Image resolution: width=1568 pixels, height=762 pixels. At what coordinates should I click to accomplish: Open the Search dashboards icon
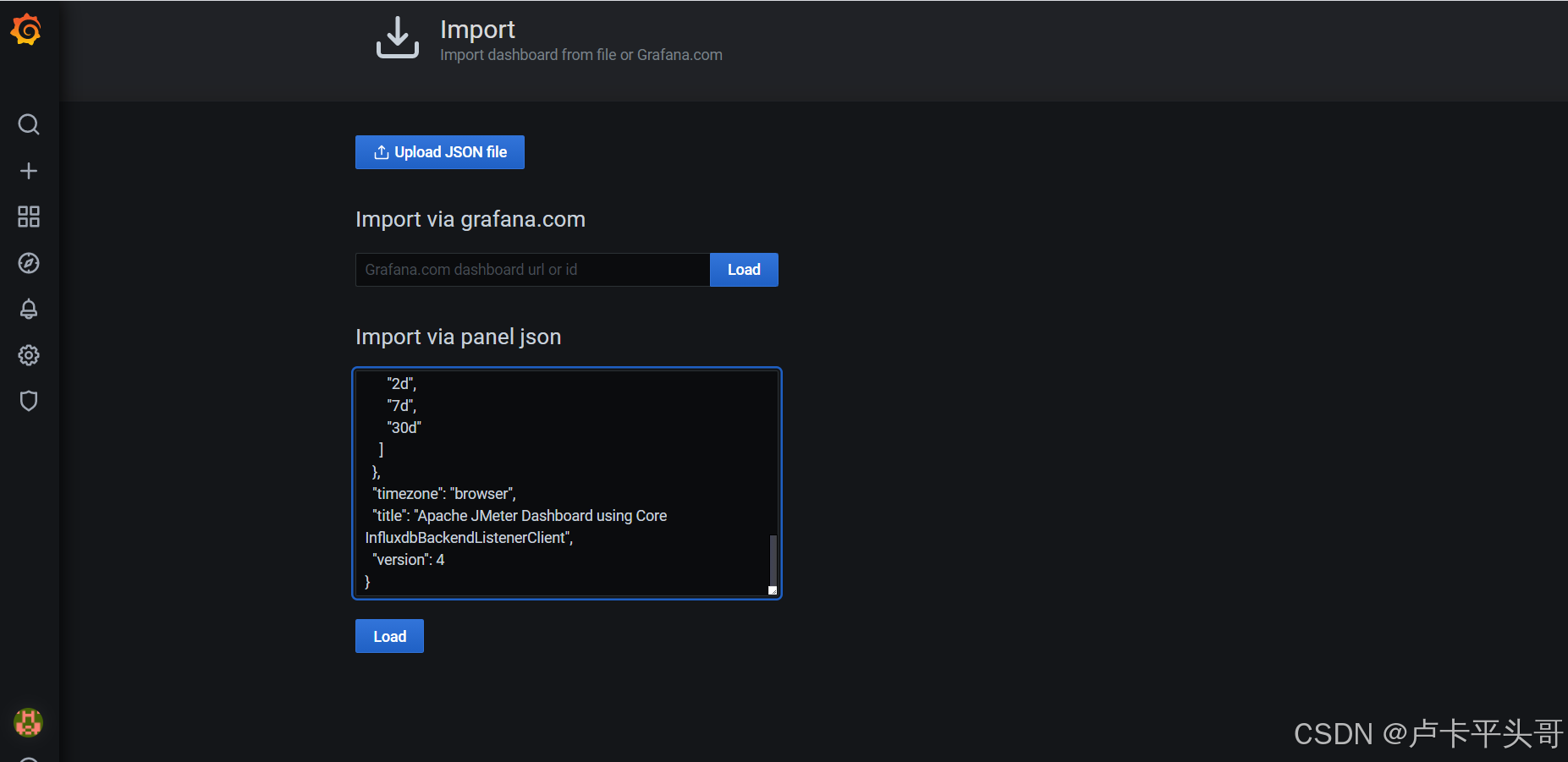[29, 125]
